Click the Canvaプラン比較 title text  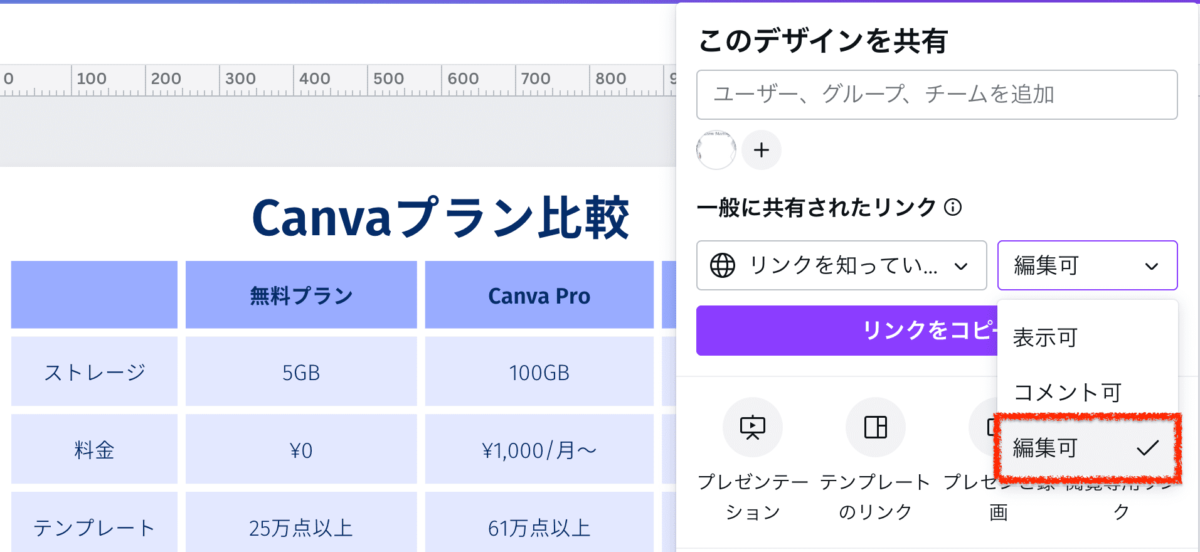pos(440,216)
